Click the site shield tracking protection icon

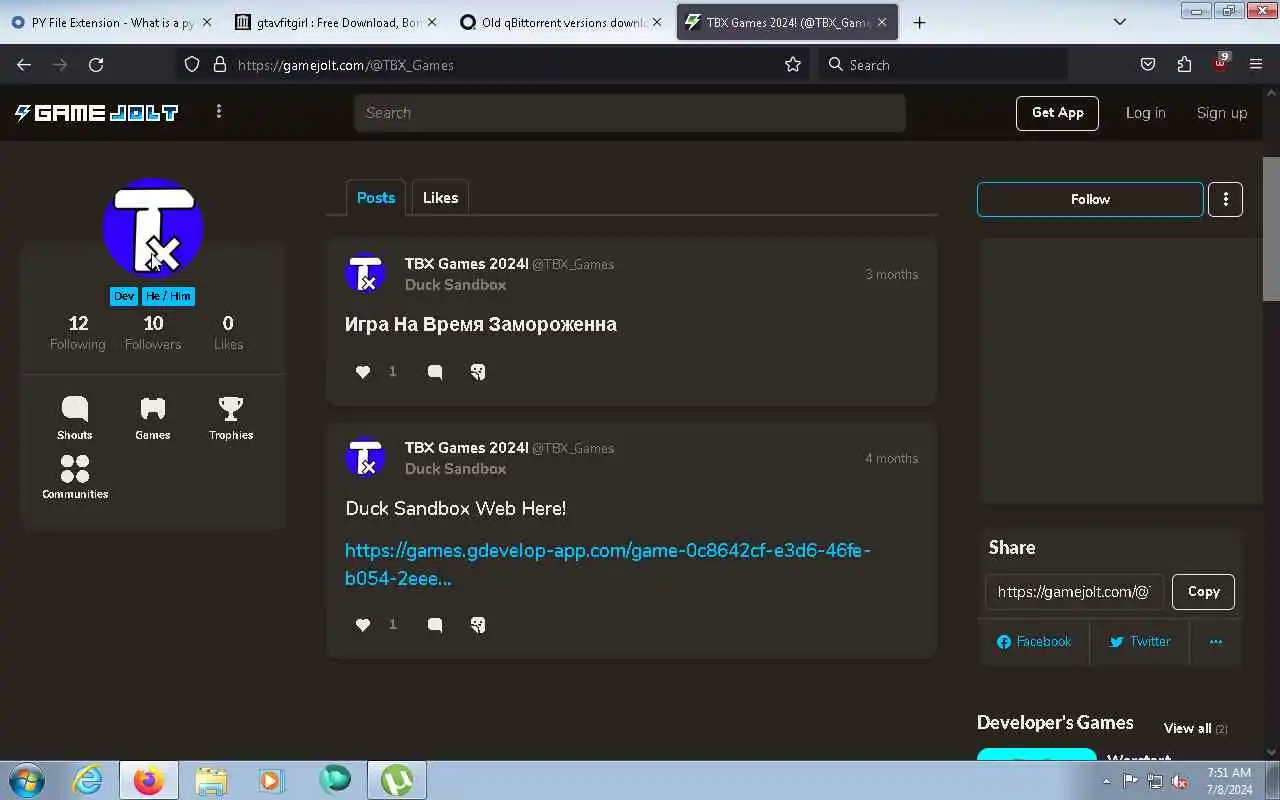coord(192,64)
